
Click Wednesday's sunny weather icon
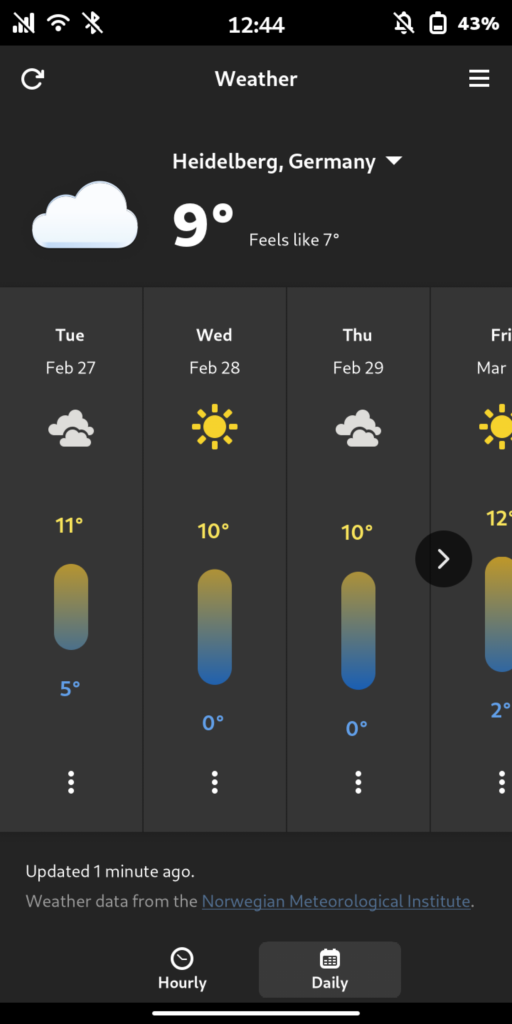(214, 427)
